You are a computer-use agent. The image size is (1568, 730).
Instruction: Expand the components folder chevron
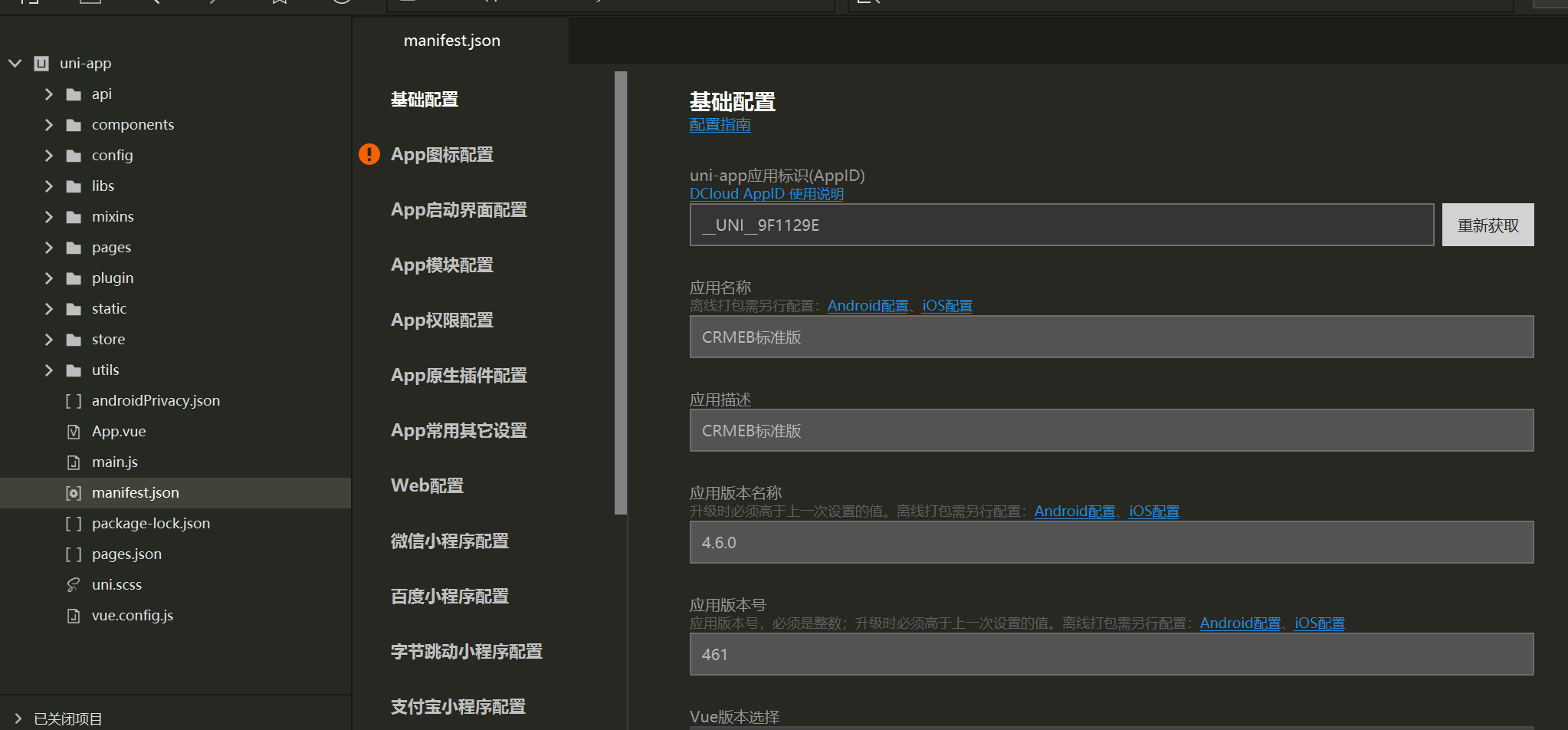coord(48,124)
